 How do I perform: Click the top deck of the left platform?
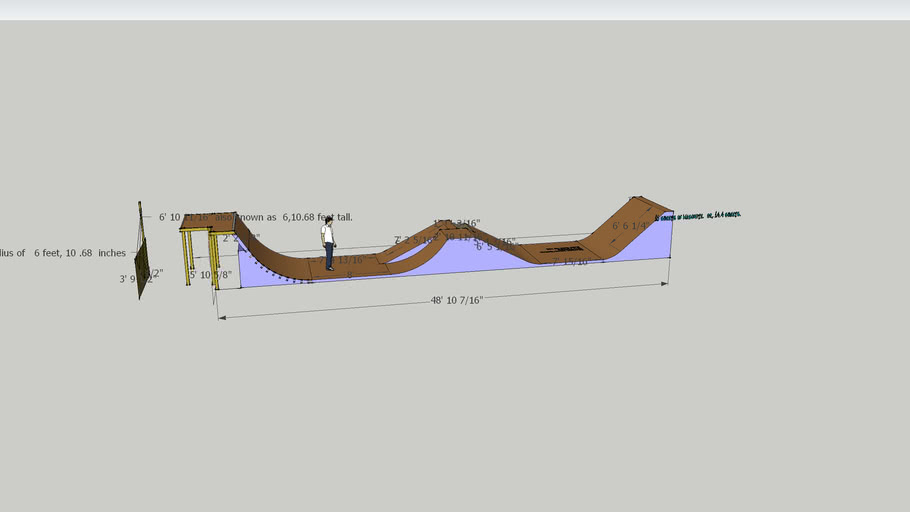click(204, 221)
